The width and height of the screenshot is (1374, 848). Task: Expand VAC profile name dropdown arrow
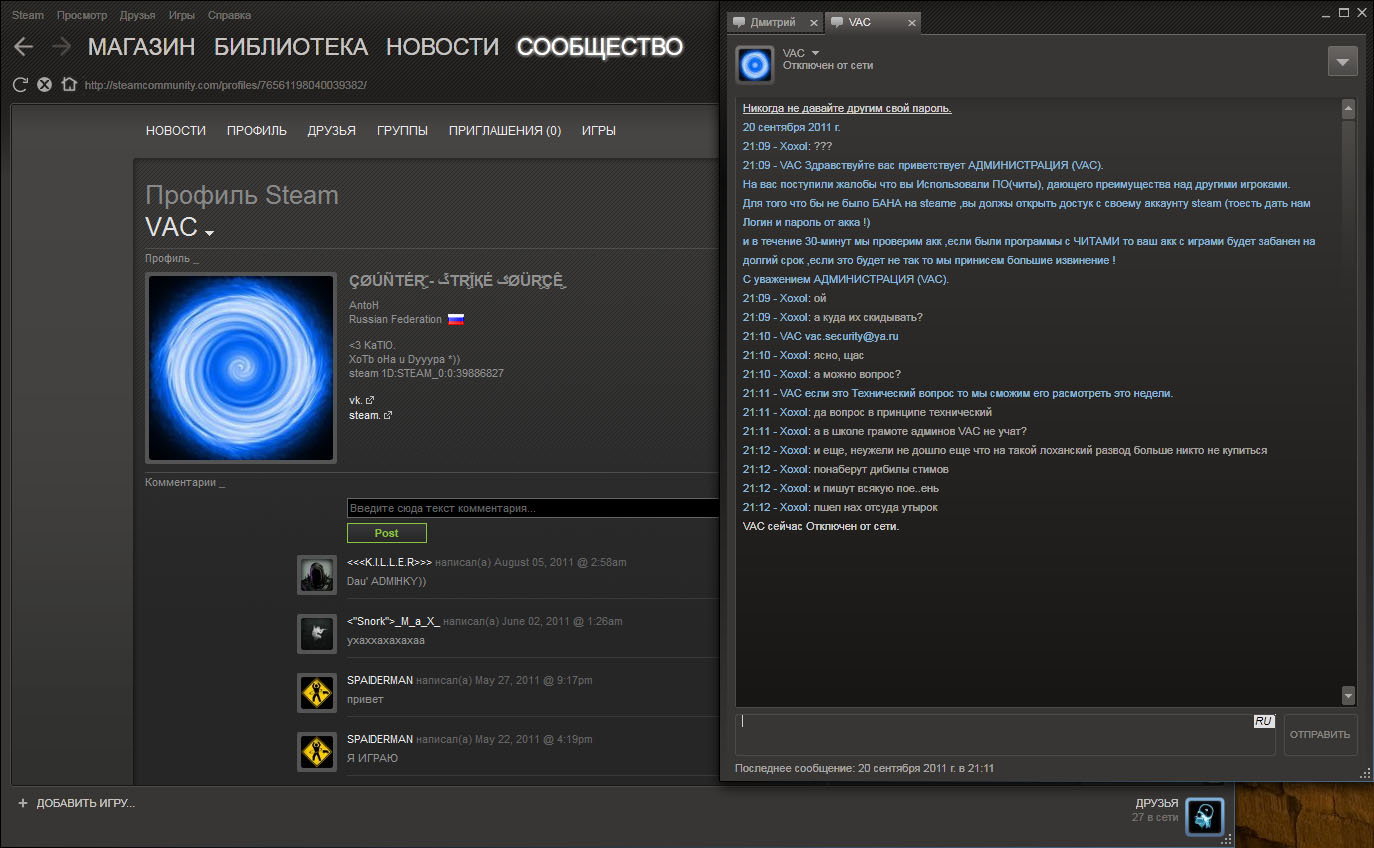209,233
